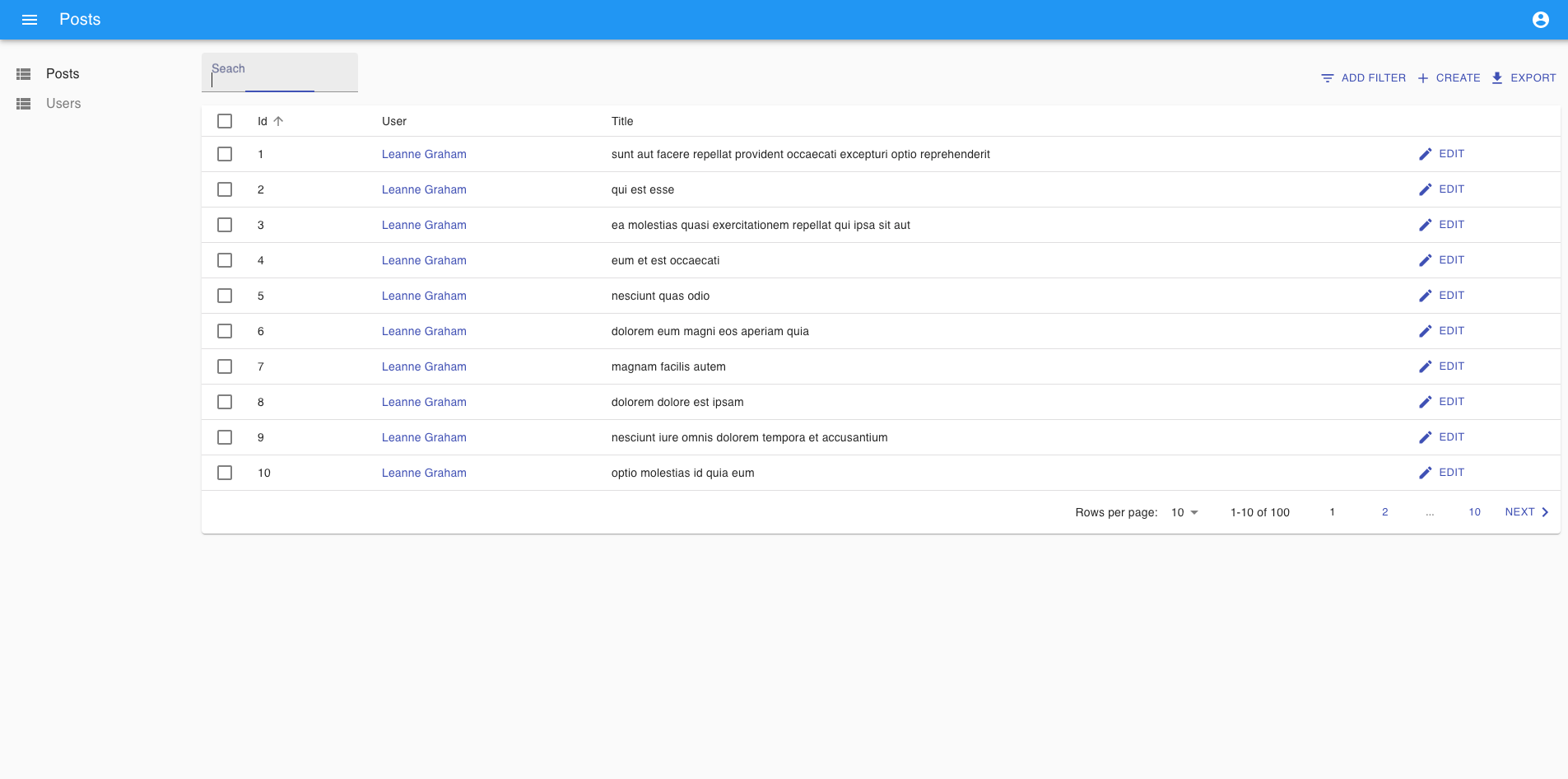The height and width of the screenshot is (779, 1568).
Task: Go to page 10 in pagination
Action: (1474, 512)
